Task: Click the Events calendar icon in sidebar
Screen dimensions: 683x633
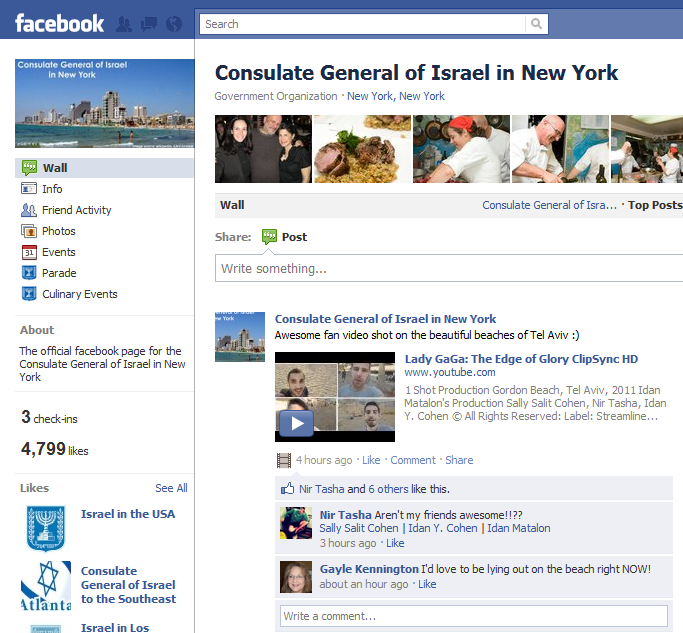Action: [29, 252]
